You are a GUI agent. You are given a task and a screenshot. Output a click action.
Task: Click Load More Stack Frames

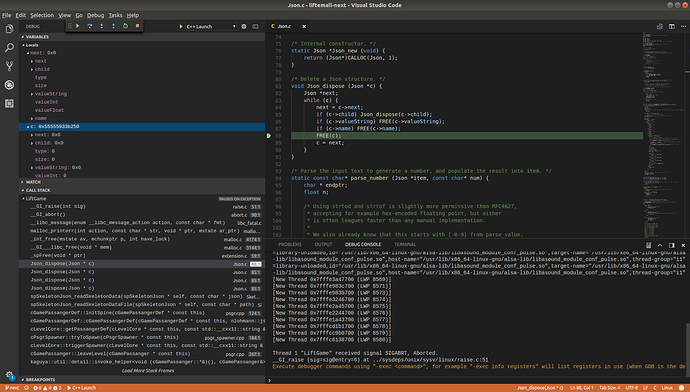pos(148,370)
